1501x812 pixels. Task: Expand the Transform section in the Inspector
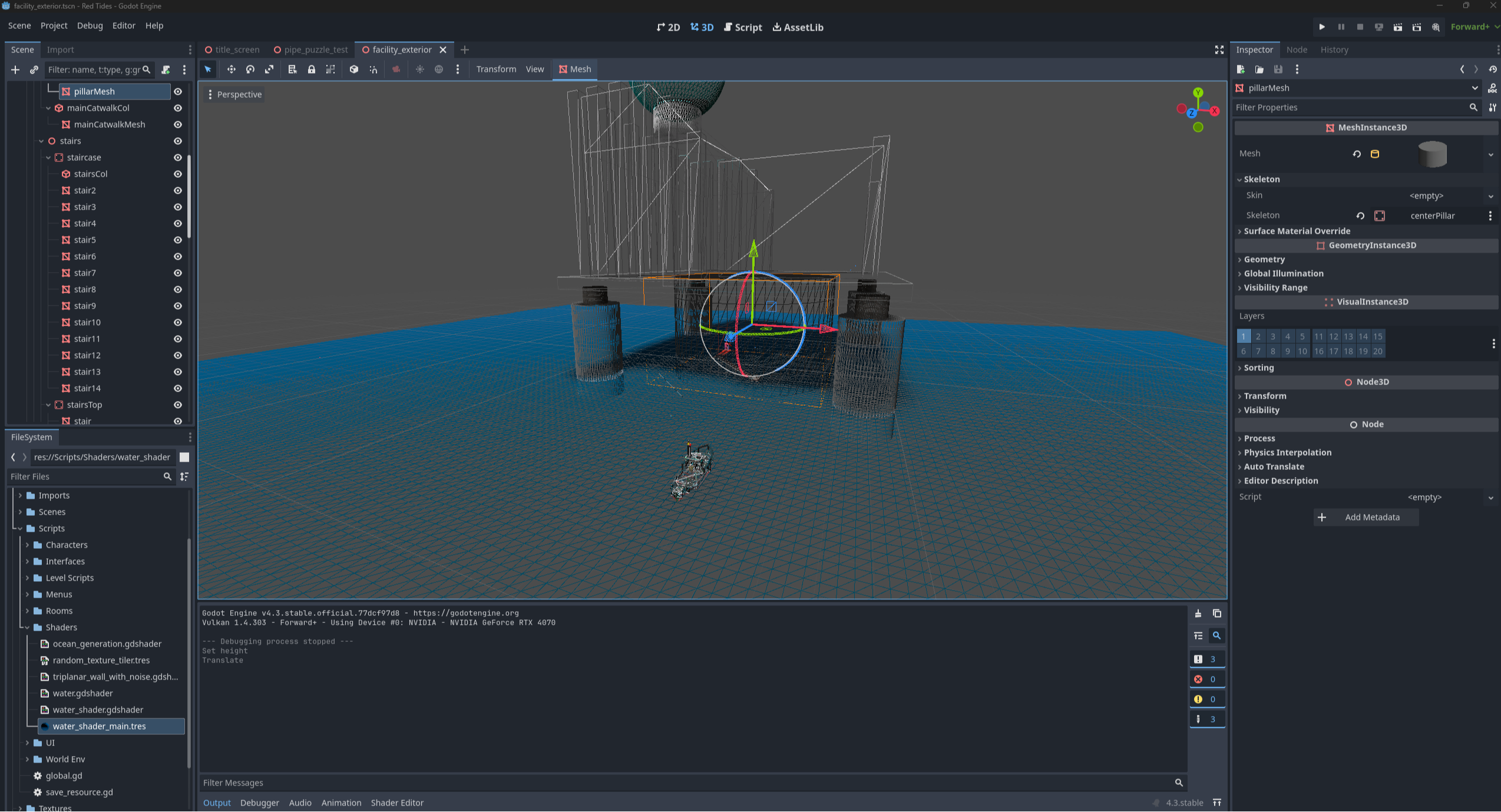1264,396
